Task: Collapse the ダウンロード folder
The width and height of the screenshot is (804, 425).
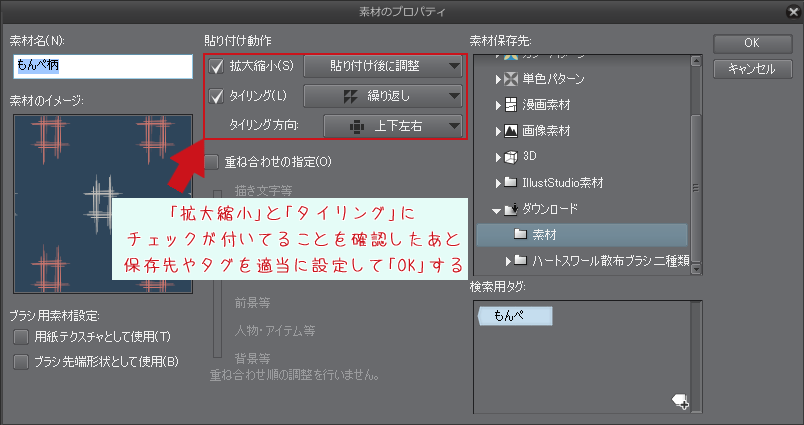Action: (x=496, y=210)
